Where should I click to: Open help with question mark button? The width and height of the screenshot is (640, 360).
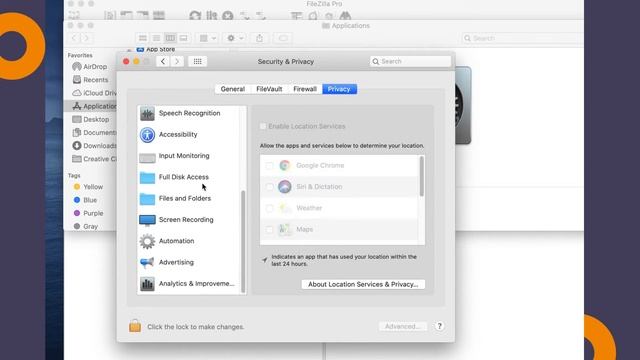pos(439,326)
